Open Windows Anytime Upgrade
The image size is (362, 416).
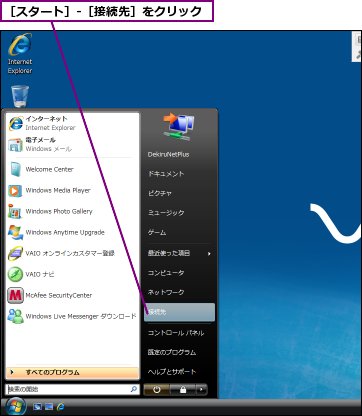pos(72,232)
